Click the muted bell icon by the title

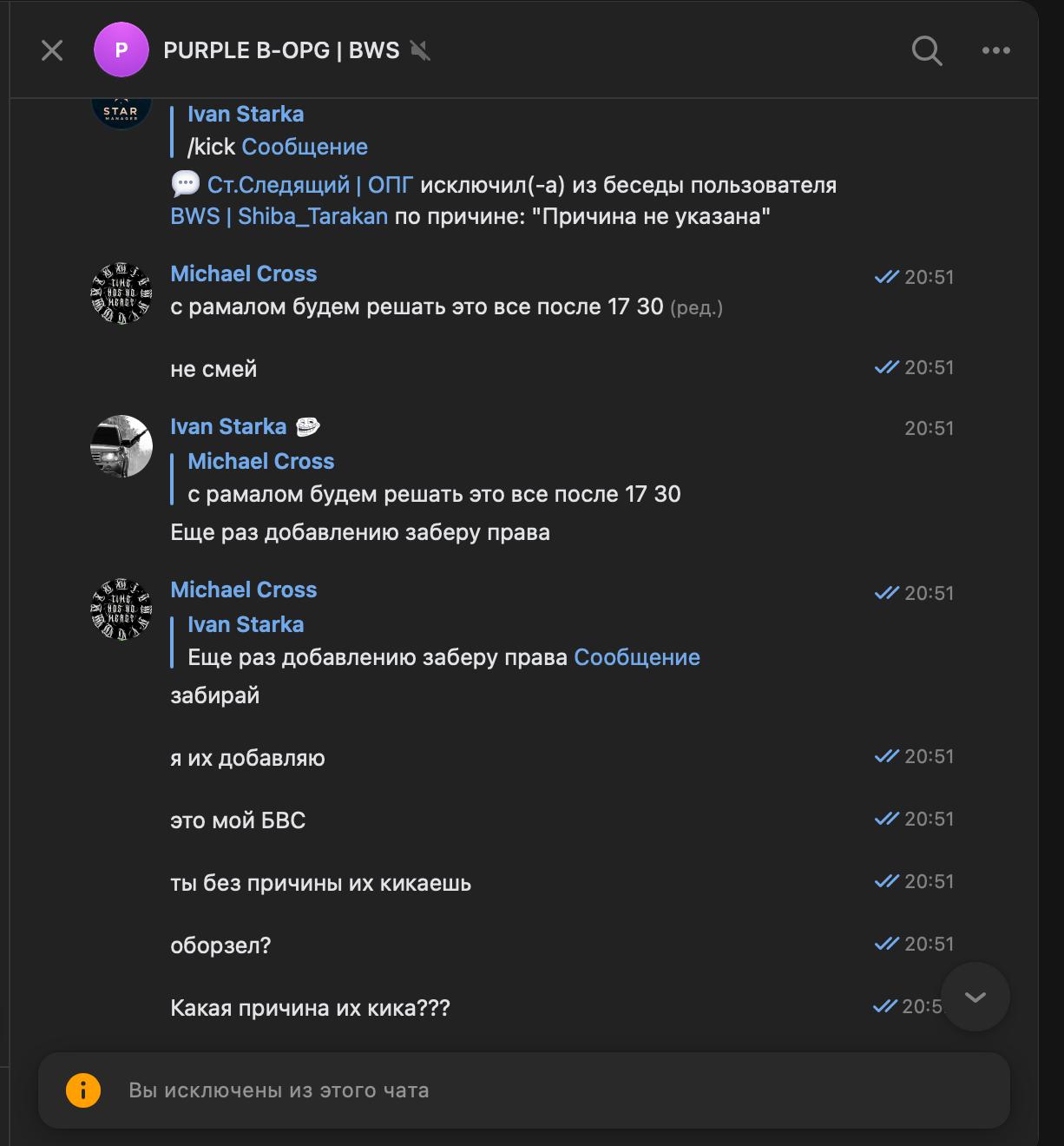(x=420, y=50)
